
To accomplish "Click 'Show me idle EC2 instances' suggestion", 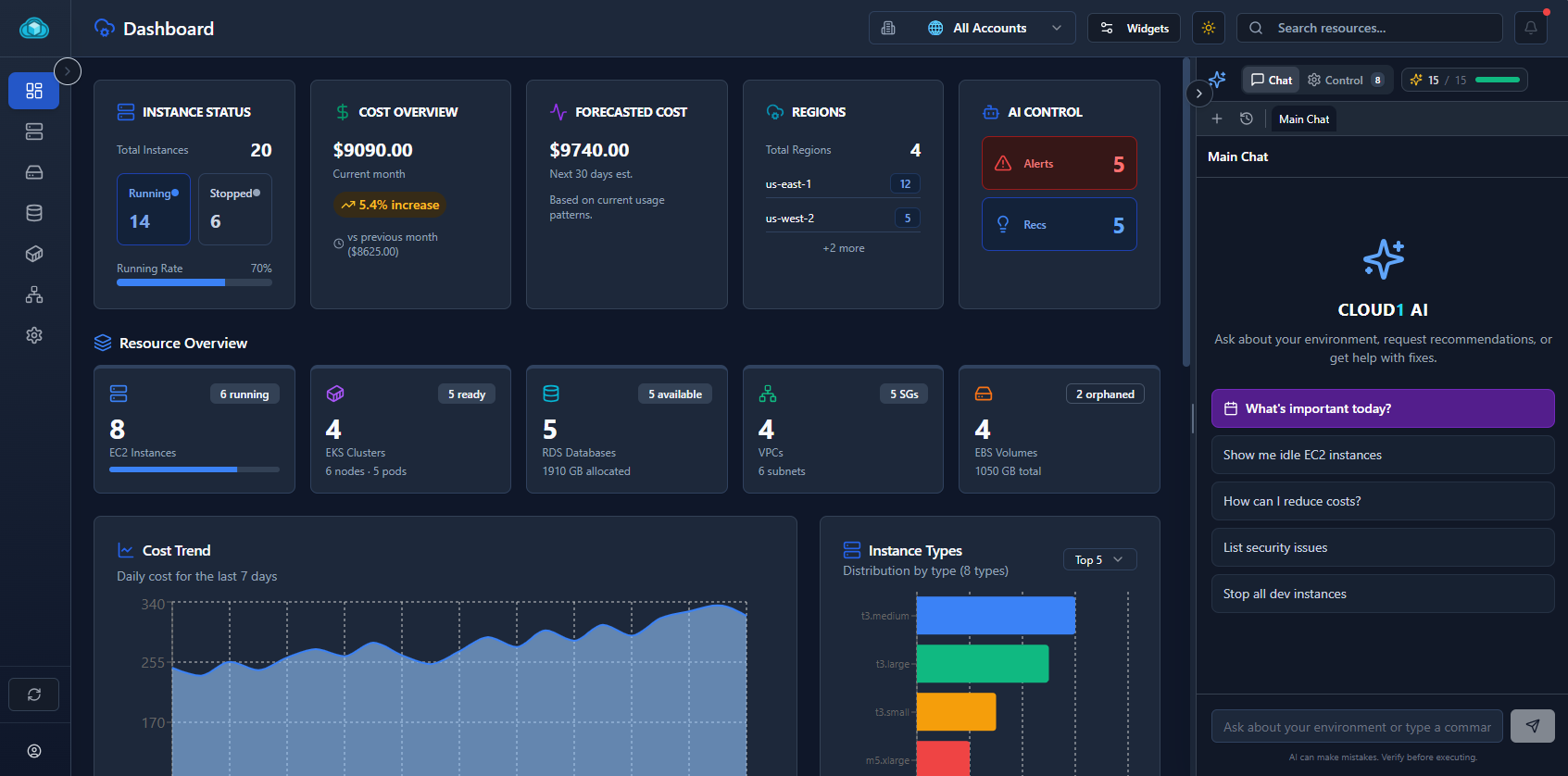I will pos(1383,455).
